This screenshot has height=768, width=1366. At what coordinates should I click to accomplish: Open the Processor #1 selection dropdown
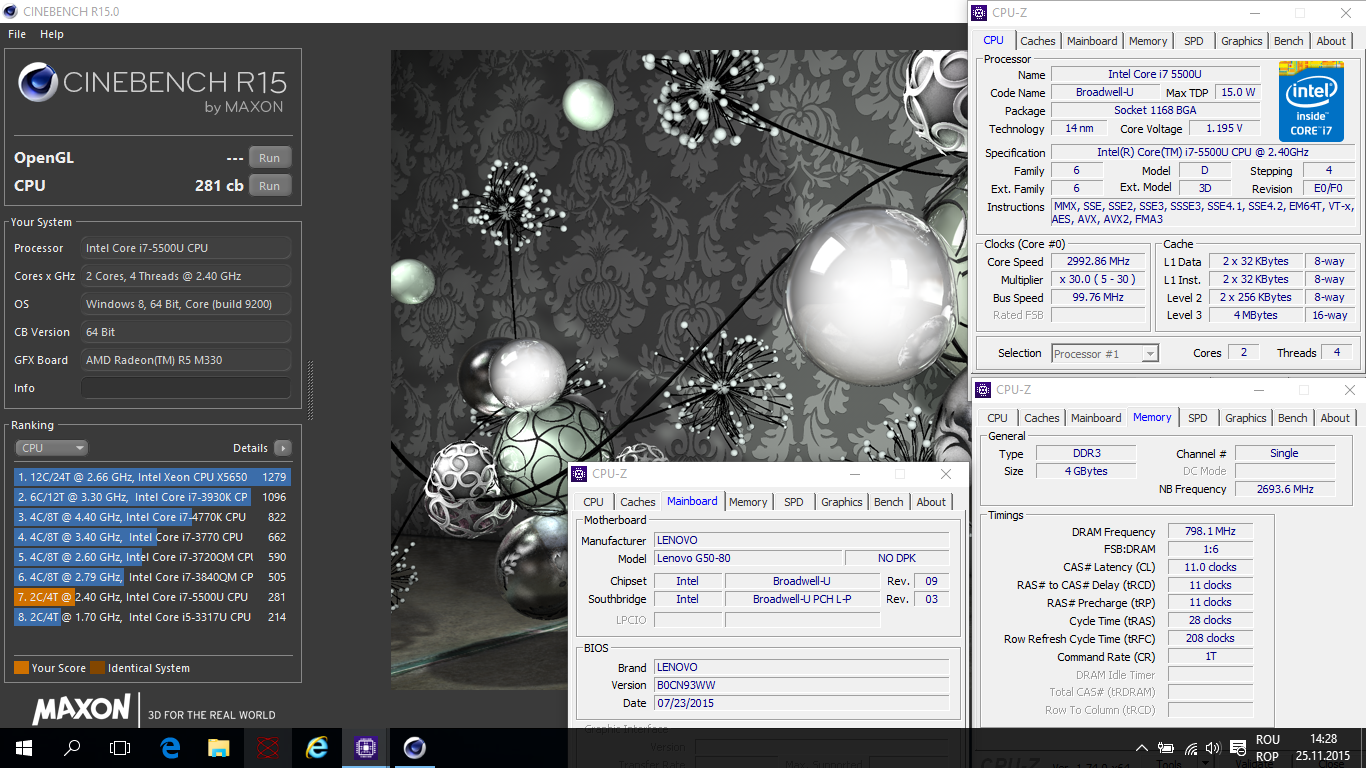[x=1105, y=353]
